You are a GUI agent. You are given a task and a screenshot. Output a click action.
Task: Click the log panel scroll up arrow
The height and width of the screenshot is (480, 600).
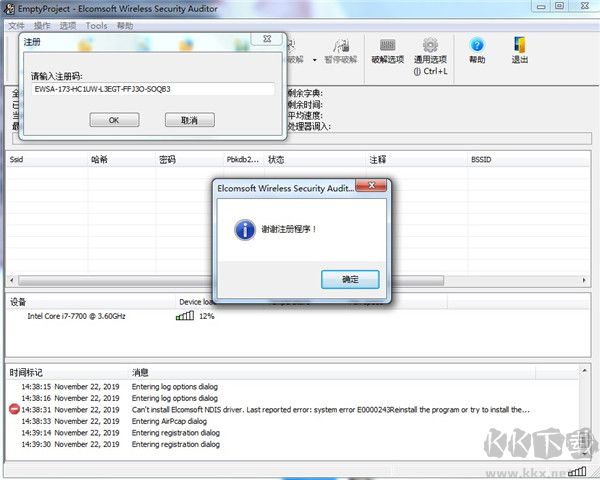584,371
